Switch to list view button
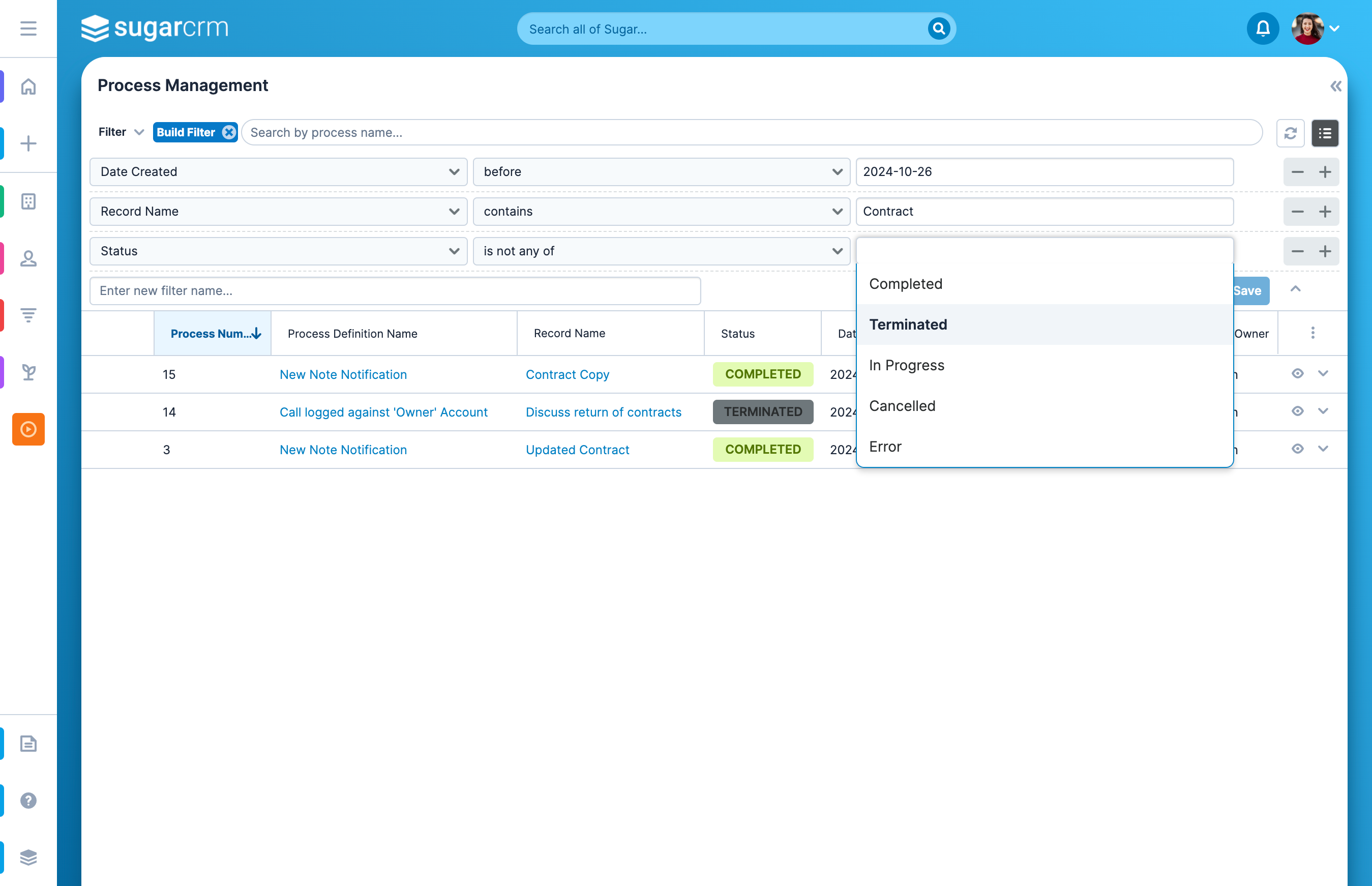The width and height of the screenshot is (1372, 886). (x=1325, y=133)
